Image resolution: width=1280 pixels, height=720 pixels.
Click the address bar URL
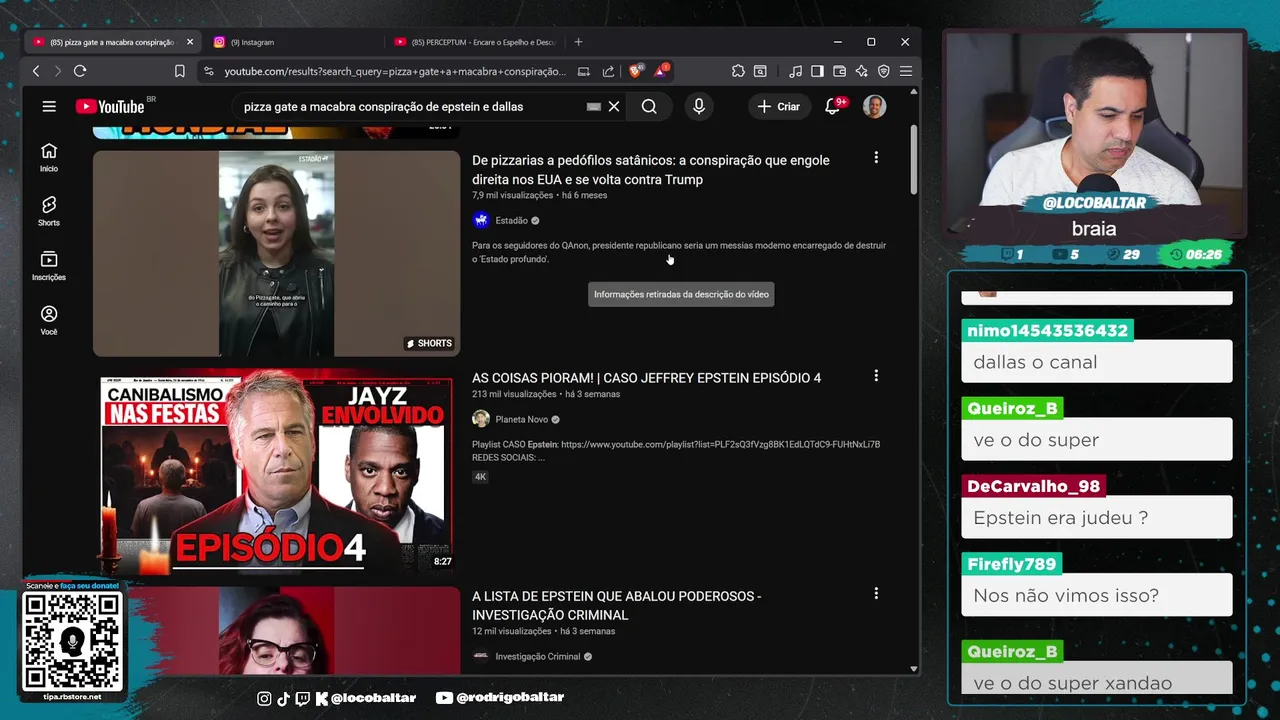[x=395, y=71]
